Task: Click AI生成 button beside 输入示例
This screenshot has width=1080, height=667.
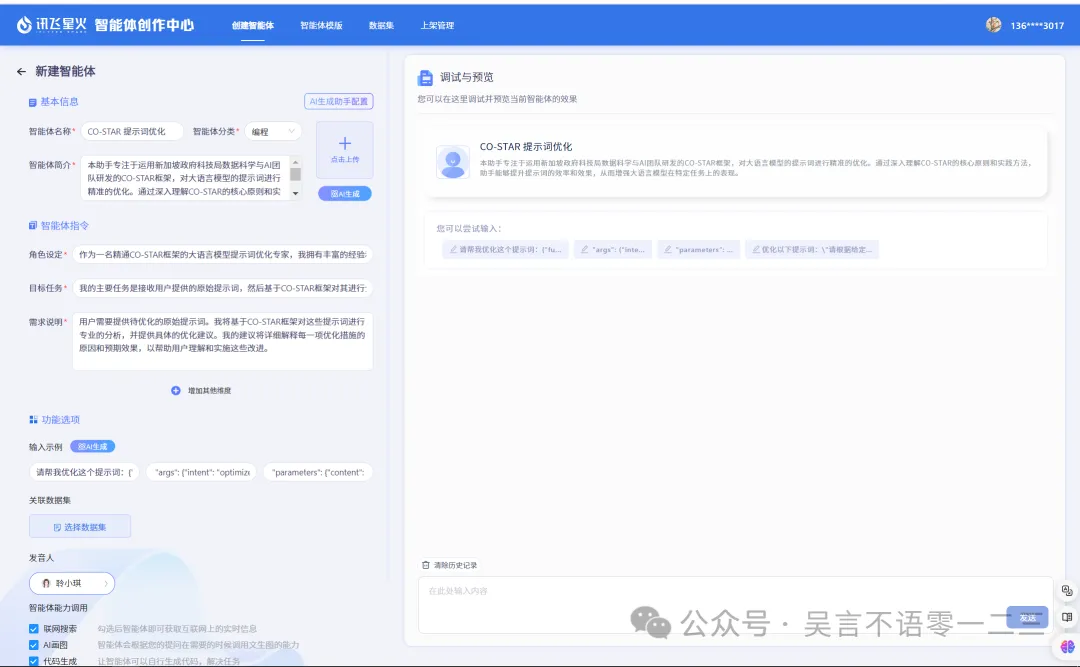Action: coord(92,447)
